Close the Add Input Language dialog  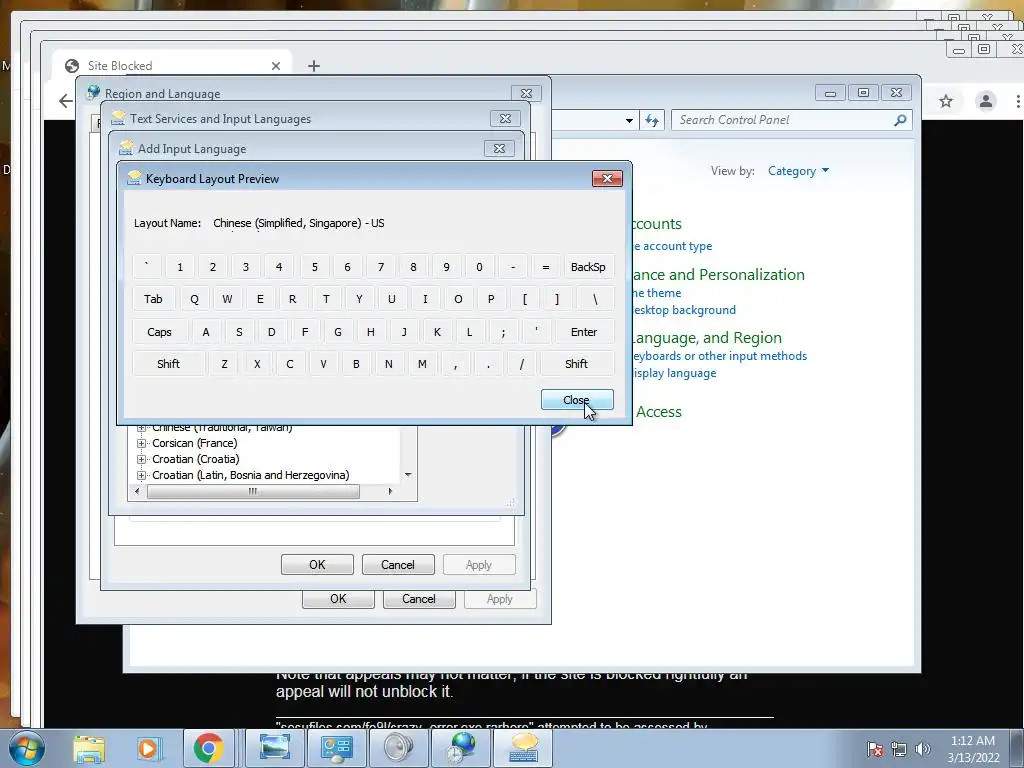(500, 149)
